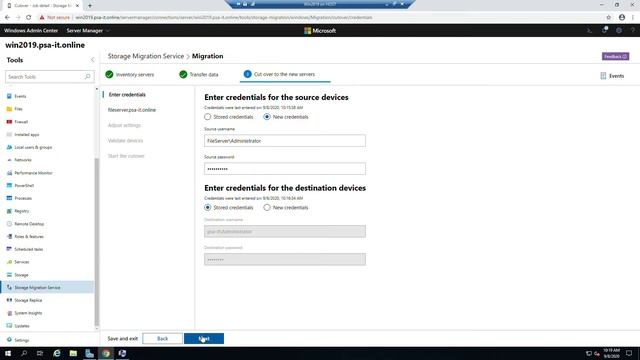Click Storage Migration Service breadcrumb
The width and height of the screenshot is (640, 360).
pos(146,56)
